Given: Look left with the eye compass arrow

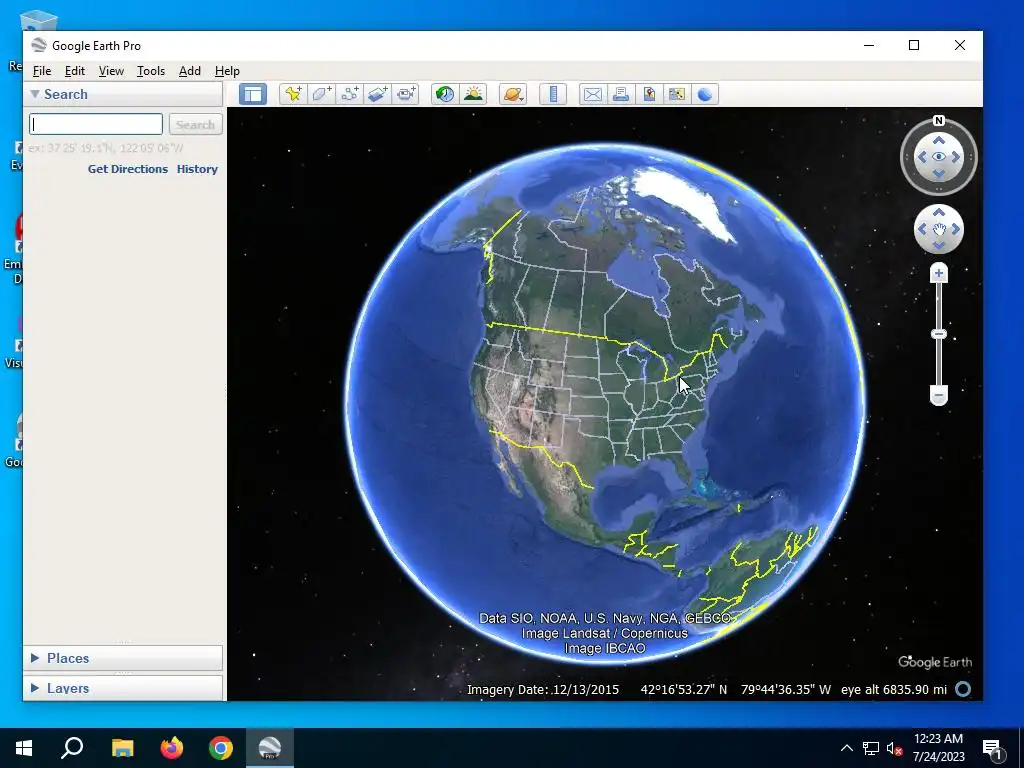Looking at the screenshot, I should point(922,157).
